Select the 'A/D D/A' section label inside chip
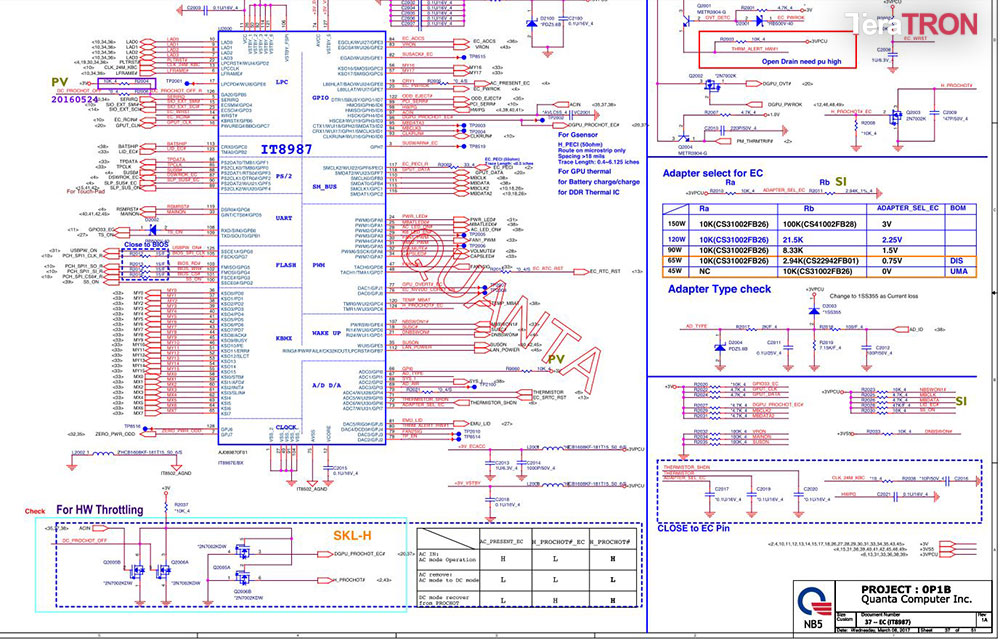Image resolution: width=1000 pixels, height=639 pixels. [x=327, y=385]
